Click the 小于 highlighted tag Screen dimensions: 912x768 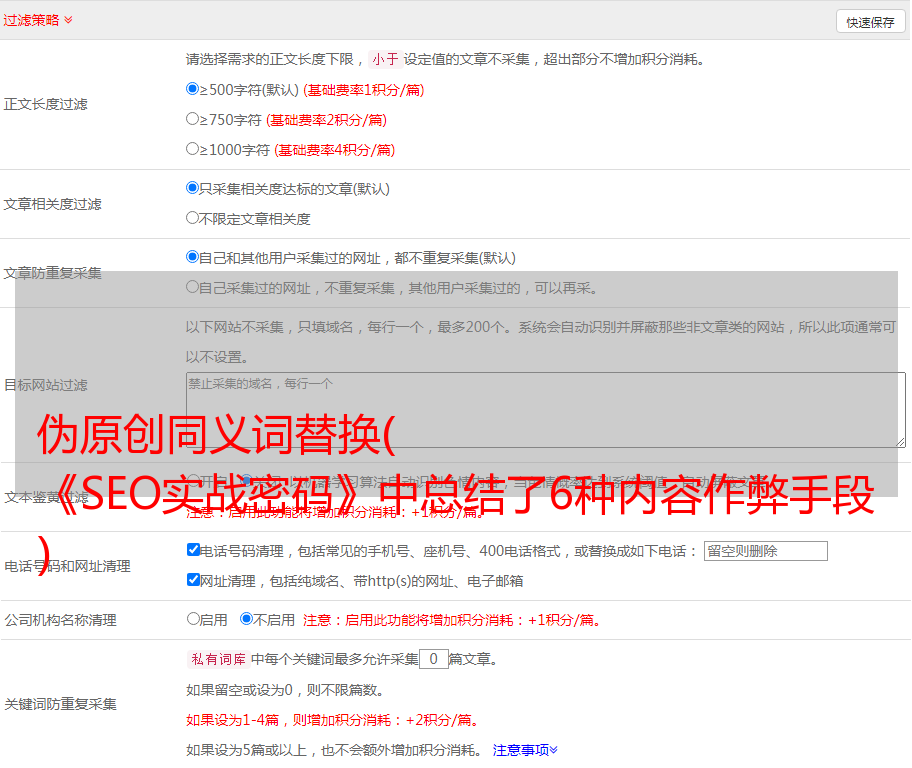(386, 59)
